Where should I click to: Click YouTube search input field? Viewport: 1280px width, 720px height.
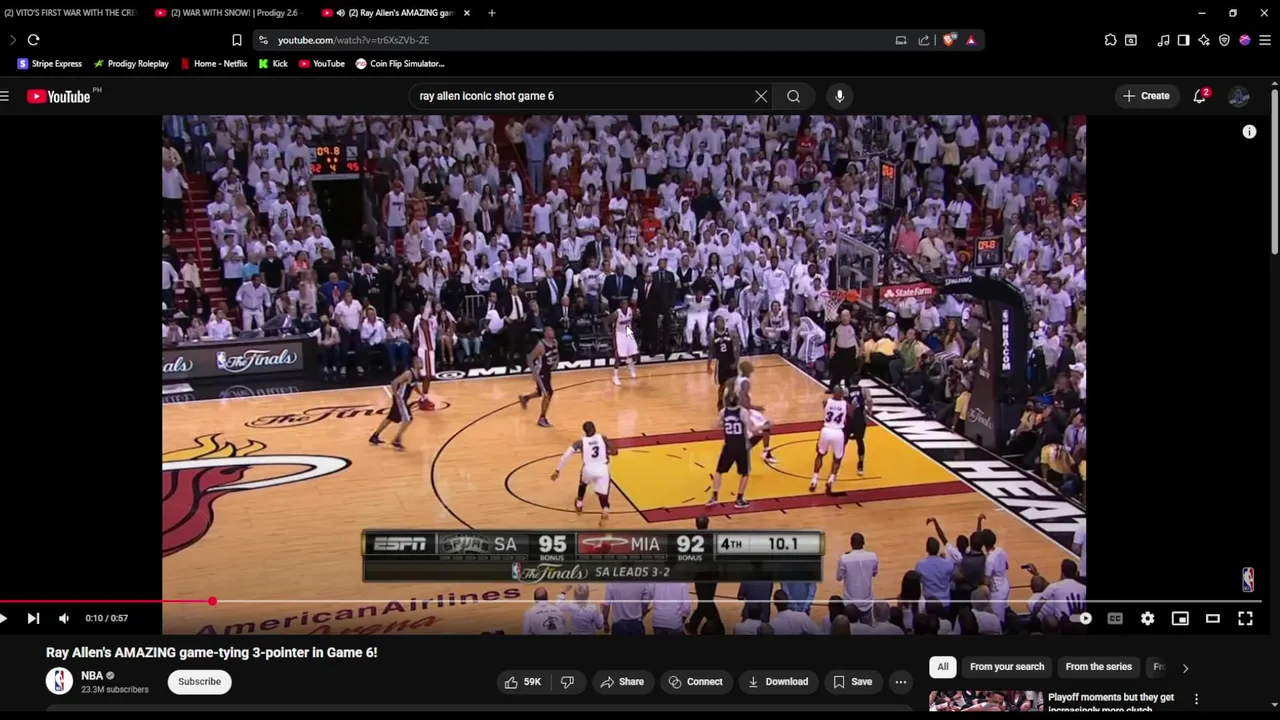pyautogui.click(x=580, y=96)
